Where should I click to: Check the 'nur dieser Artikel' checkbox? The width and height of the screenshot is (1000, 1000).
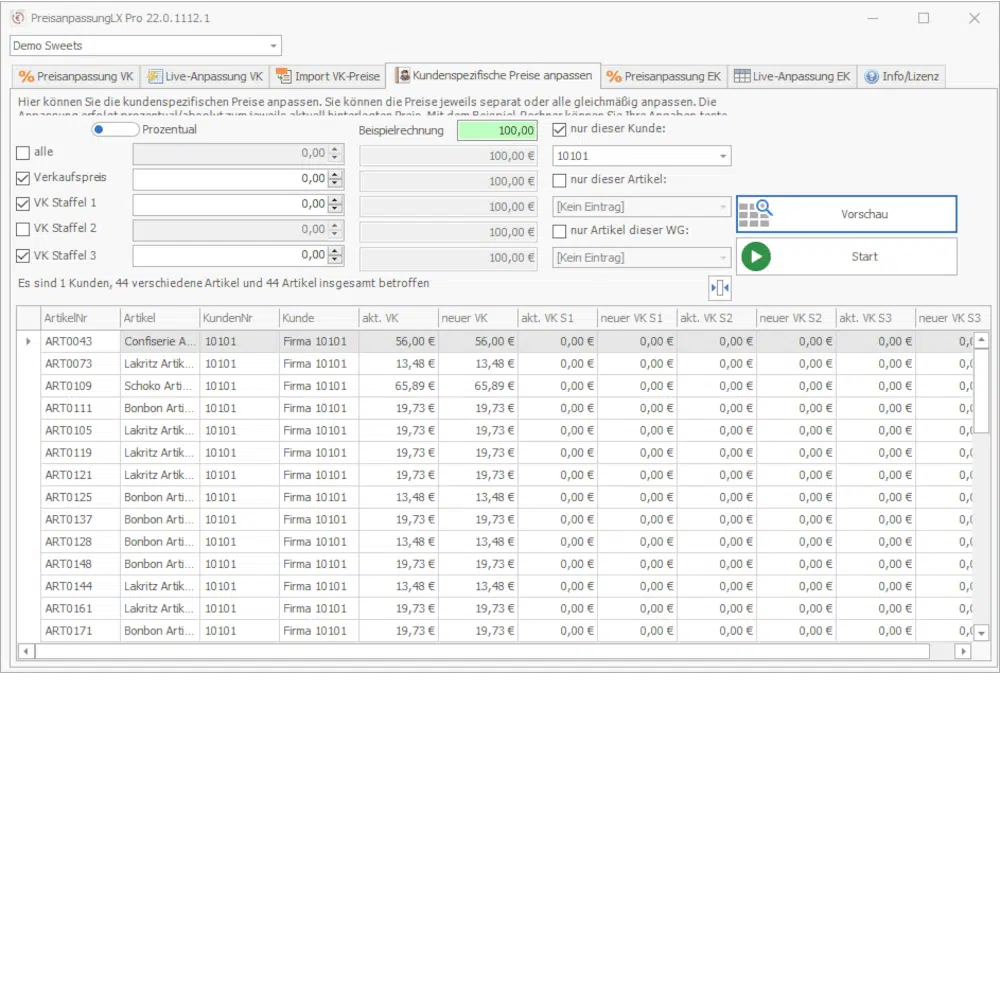coord(560,181)
